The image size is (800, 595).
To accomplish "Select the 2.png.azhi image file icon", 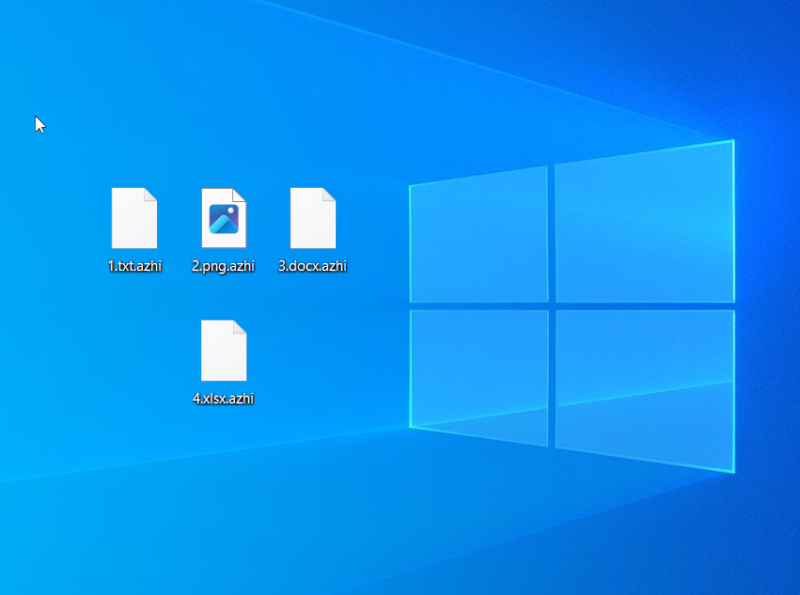I will (223, 218).
